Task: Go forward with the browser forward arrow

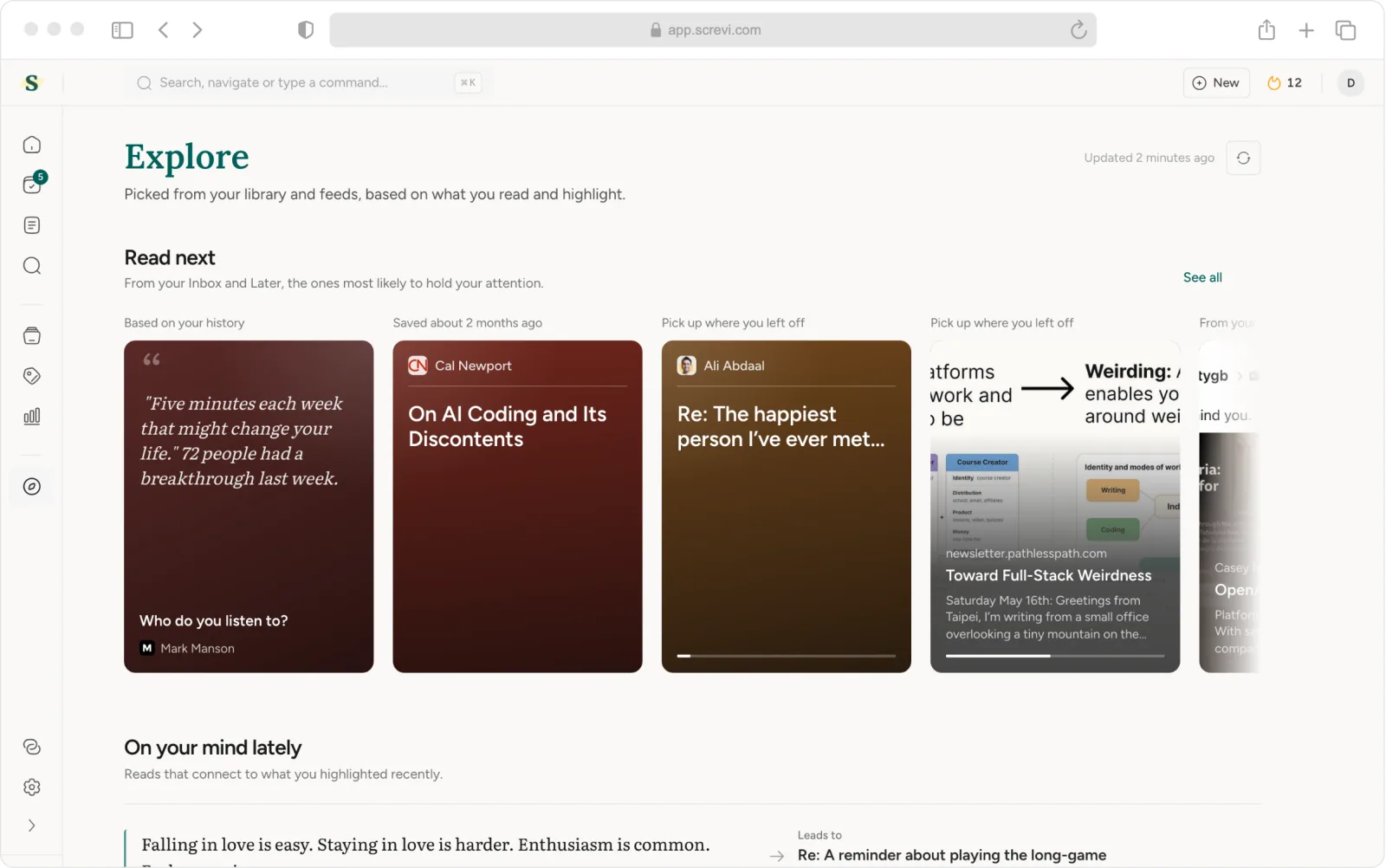Action: [x=198, y=30]
